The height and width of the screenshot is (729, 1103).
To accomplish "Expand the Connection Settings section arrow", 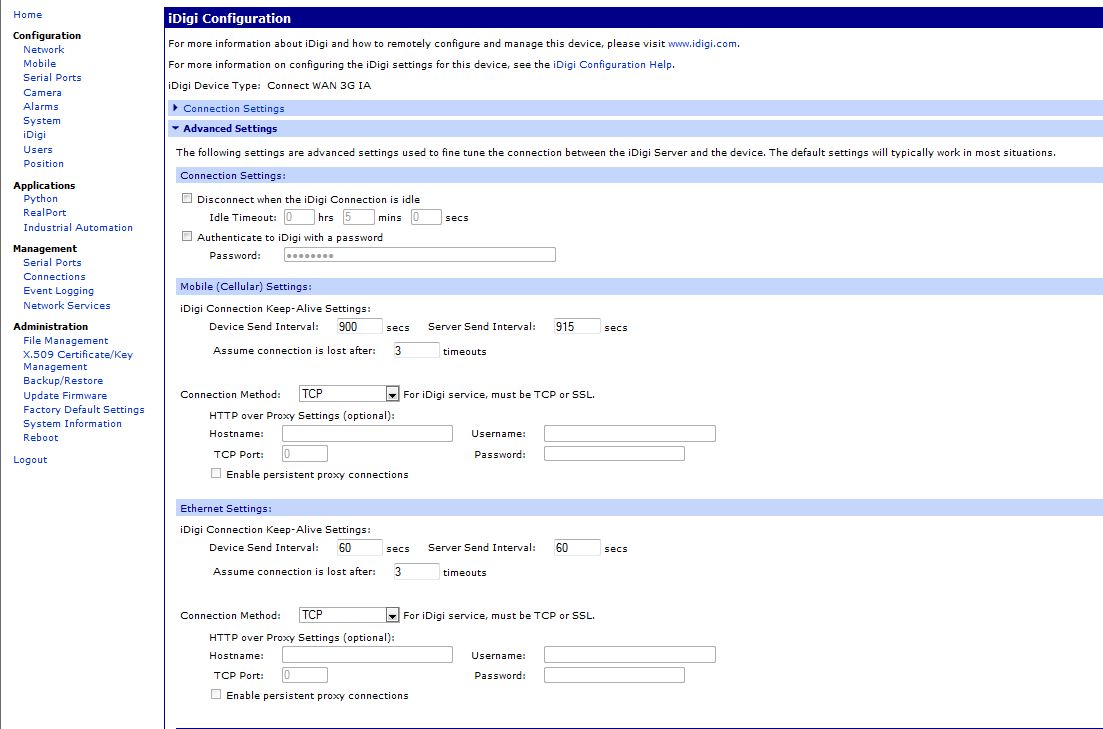I will 176,108.
